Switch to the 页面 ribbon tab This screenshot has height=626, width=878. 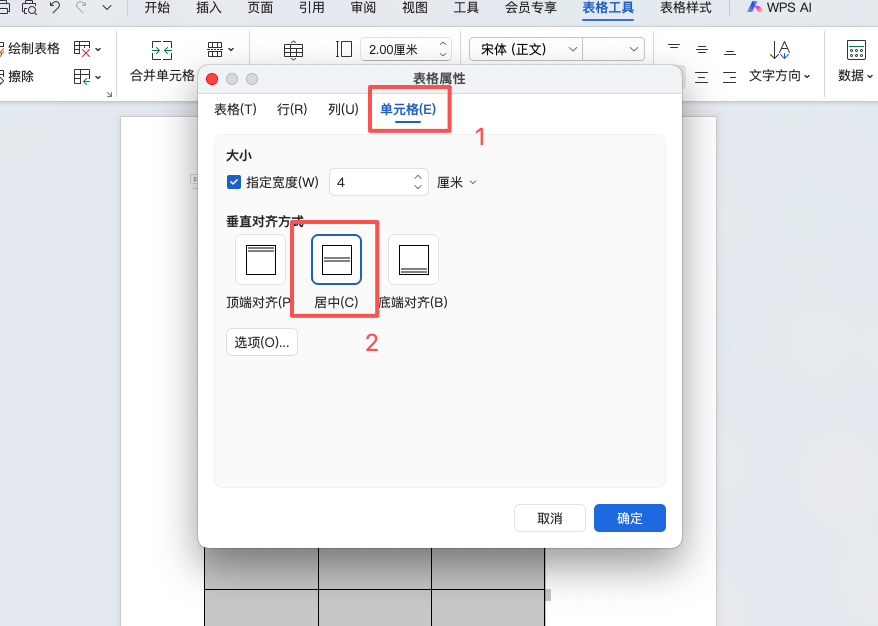pyautogui.click(x=260, y=8)
